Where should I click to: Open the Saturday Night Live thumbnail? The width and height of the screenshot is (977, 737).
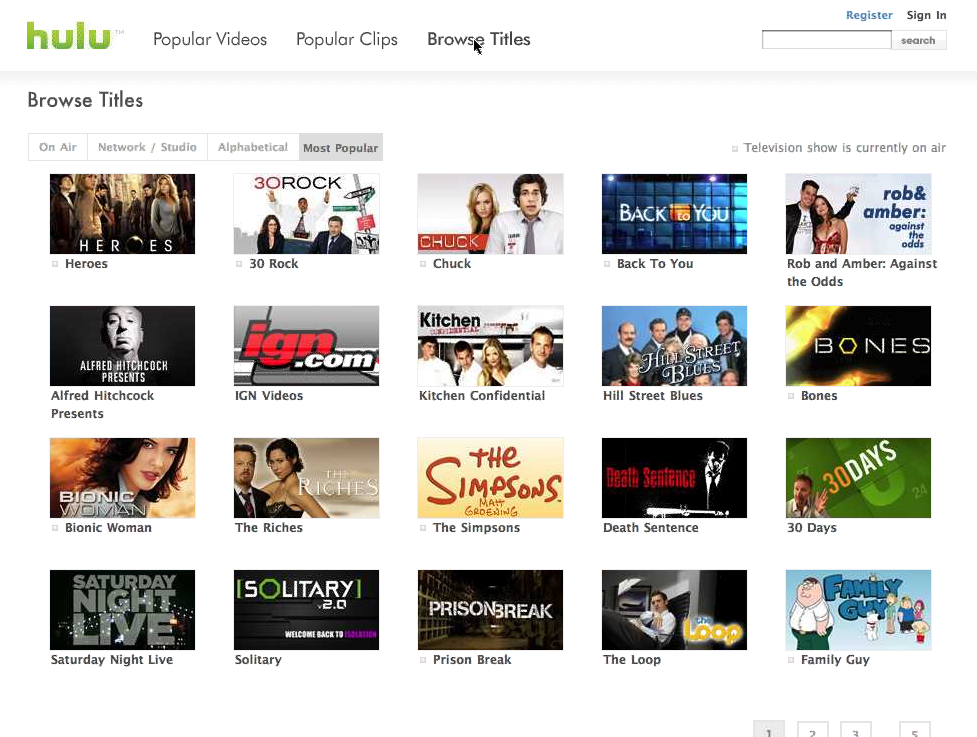point(122,610)
